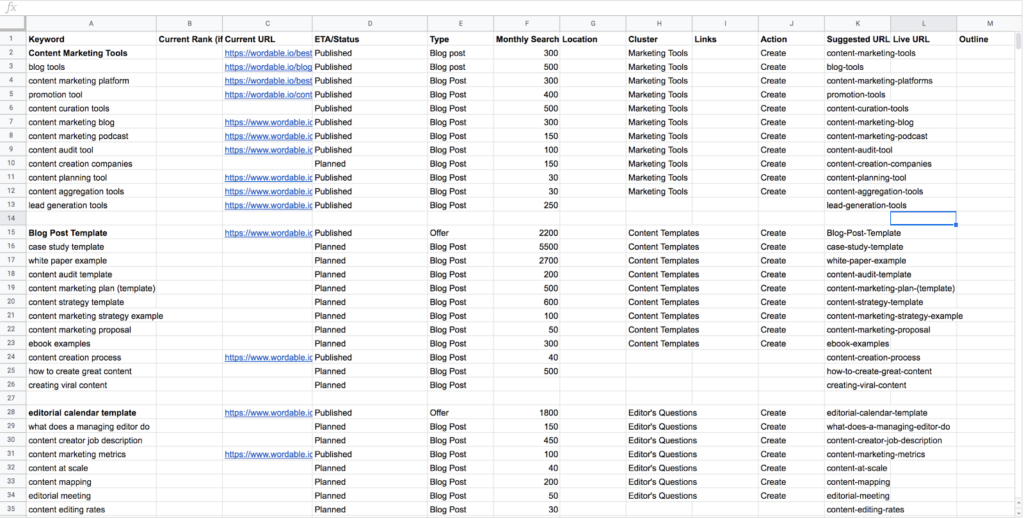Select the "content mapping" keyword cell

(x=91, y=482)
